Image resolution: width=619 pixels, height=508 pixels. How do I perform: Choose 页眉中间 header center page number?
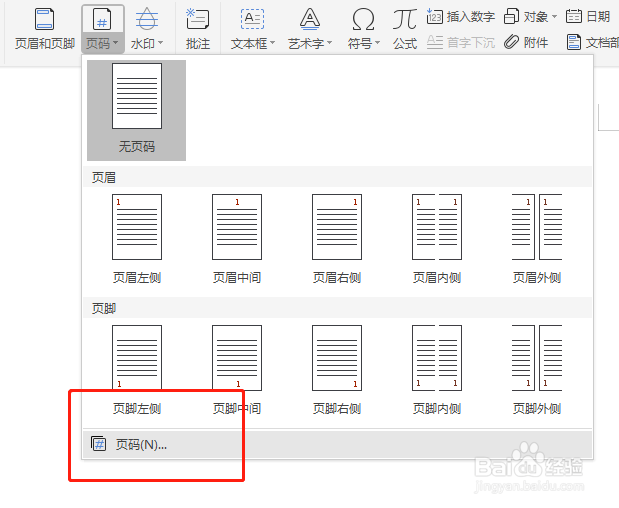tap(237, 239)
